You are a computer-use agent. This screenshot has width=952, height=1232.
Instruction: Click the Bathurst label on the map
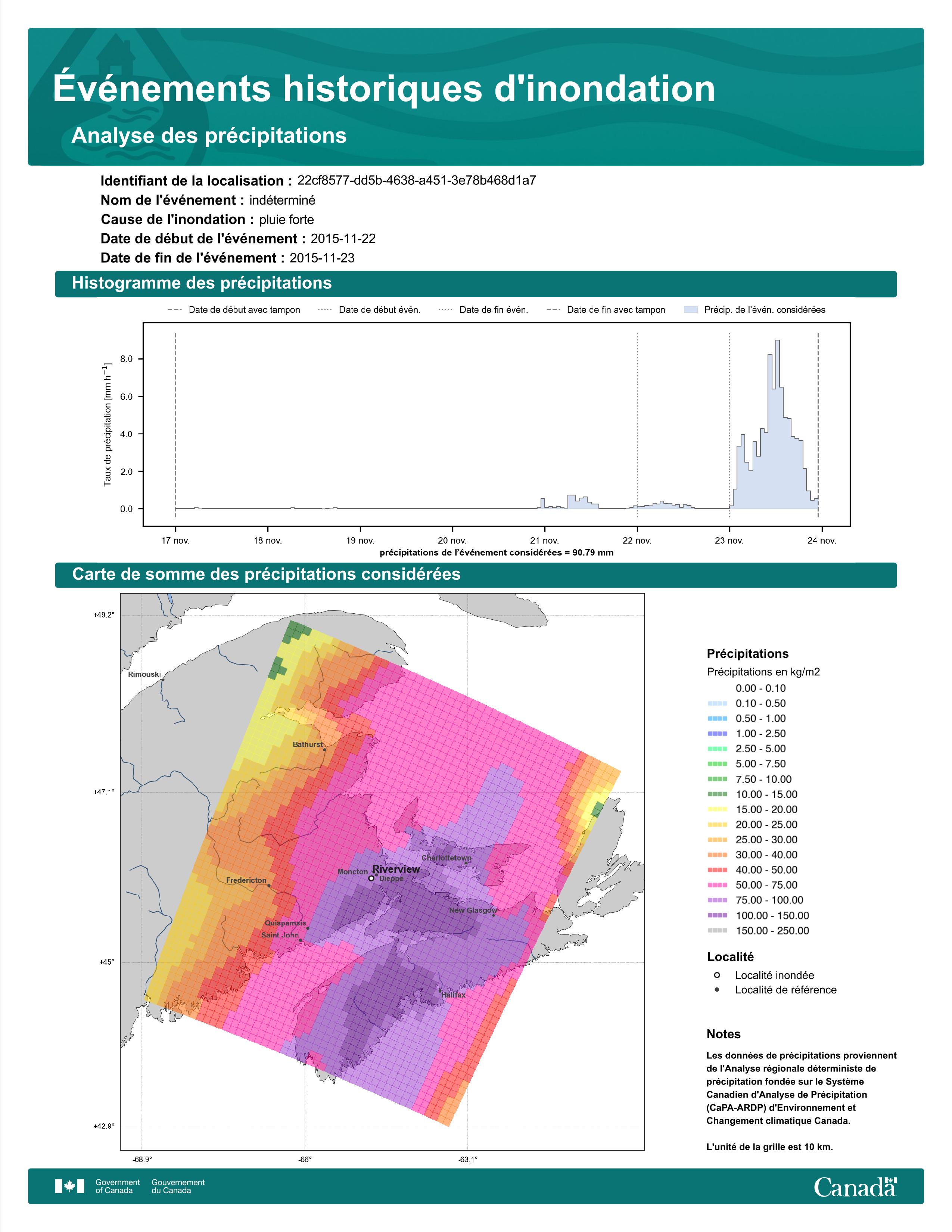click(307, 745)
